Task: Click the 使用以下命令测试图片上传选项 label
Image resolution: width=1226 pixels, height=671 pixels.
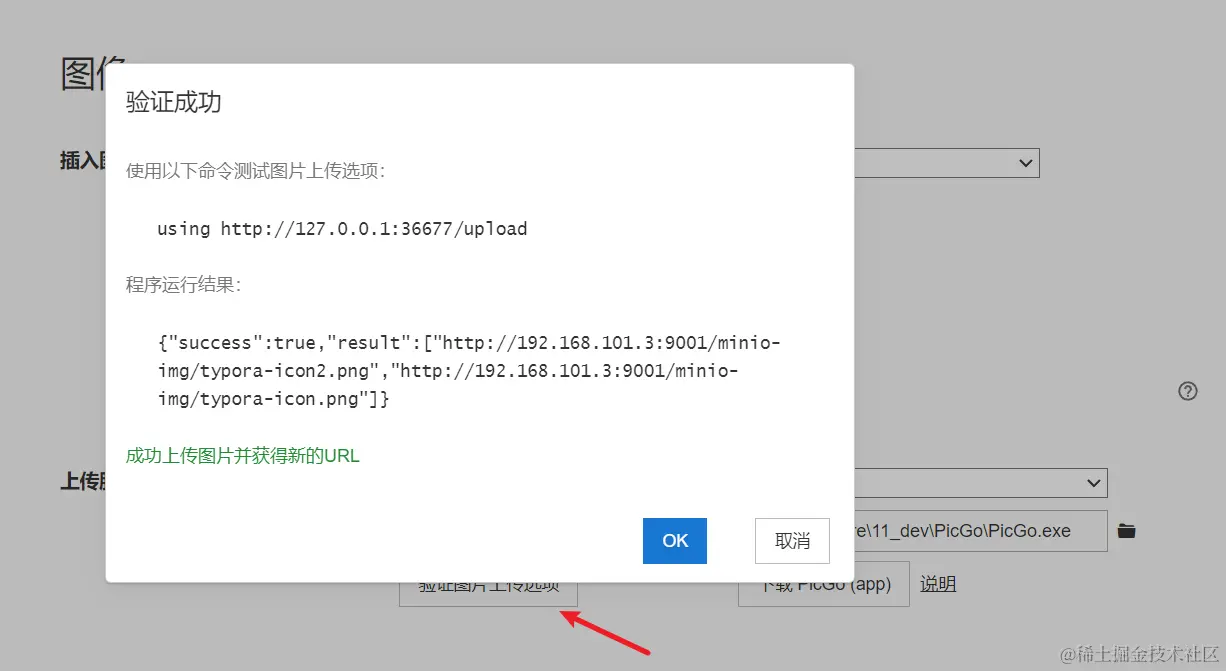Action: pyautogui.click(x=256, y=171)
